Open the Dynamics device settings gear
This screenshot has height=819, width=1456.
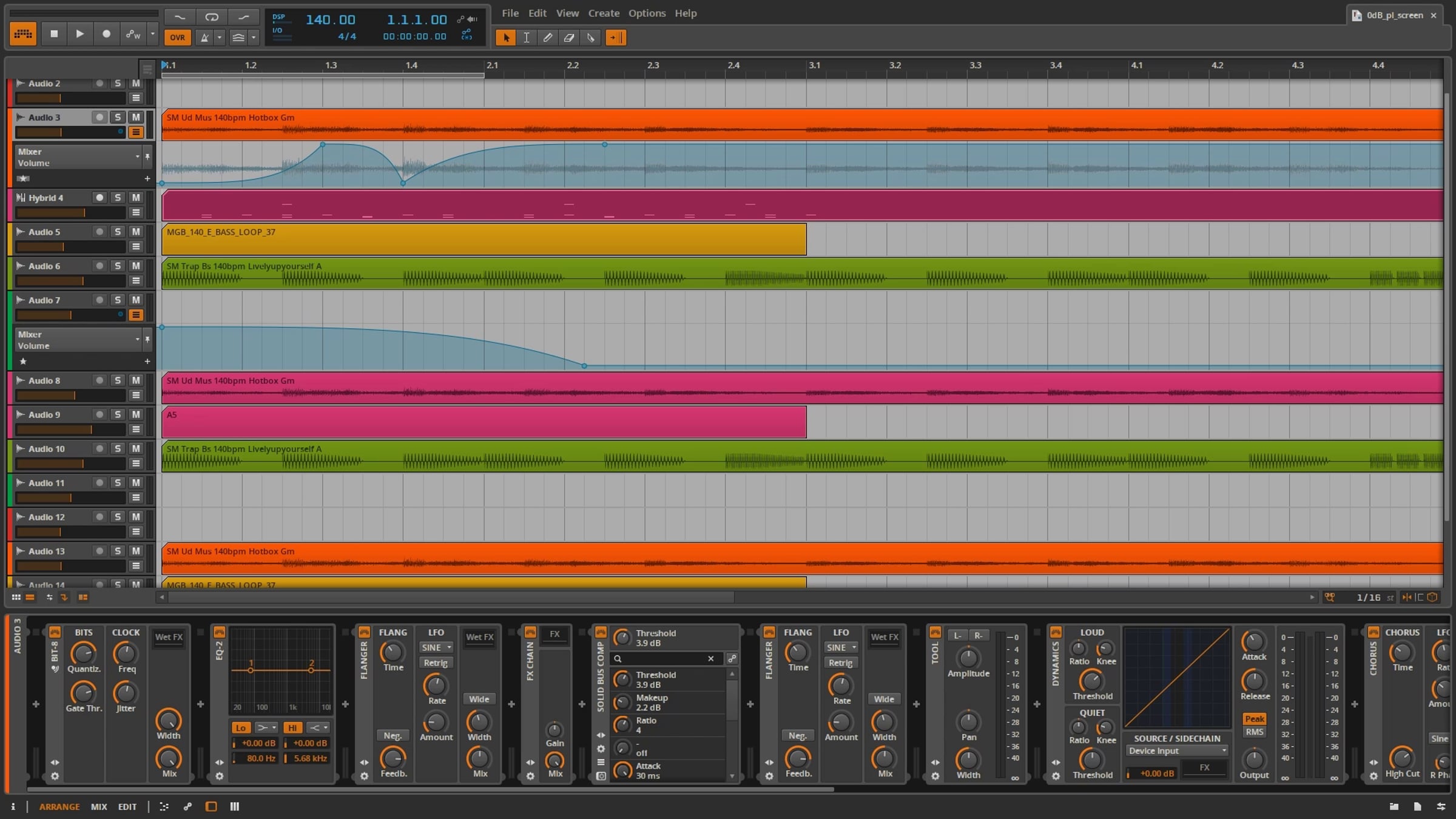pyautogui.click(x=1056, y=776)
